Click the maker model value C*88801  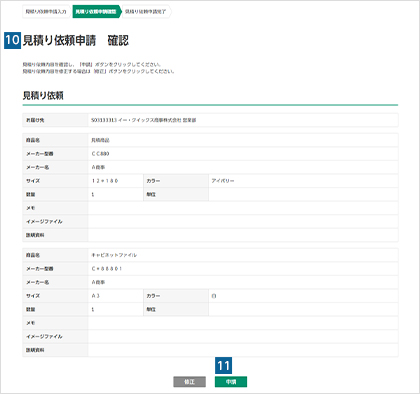pos(107,269)
